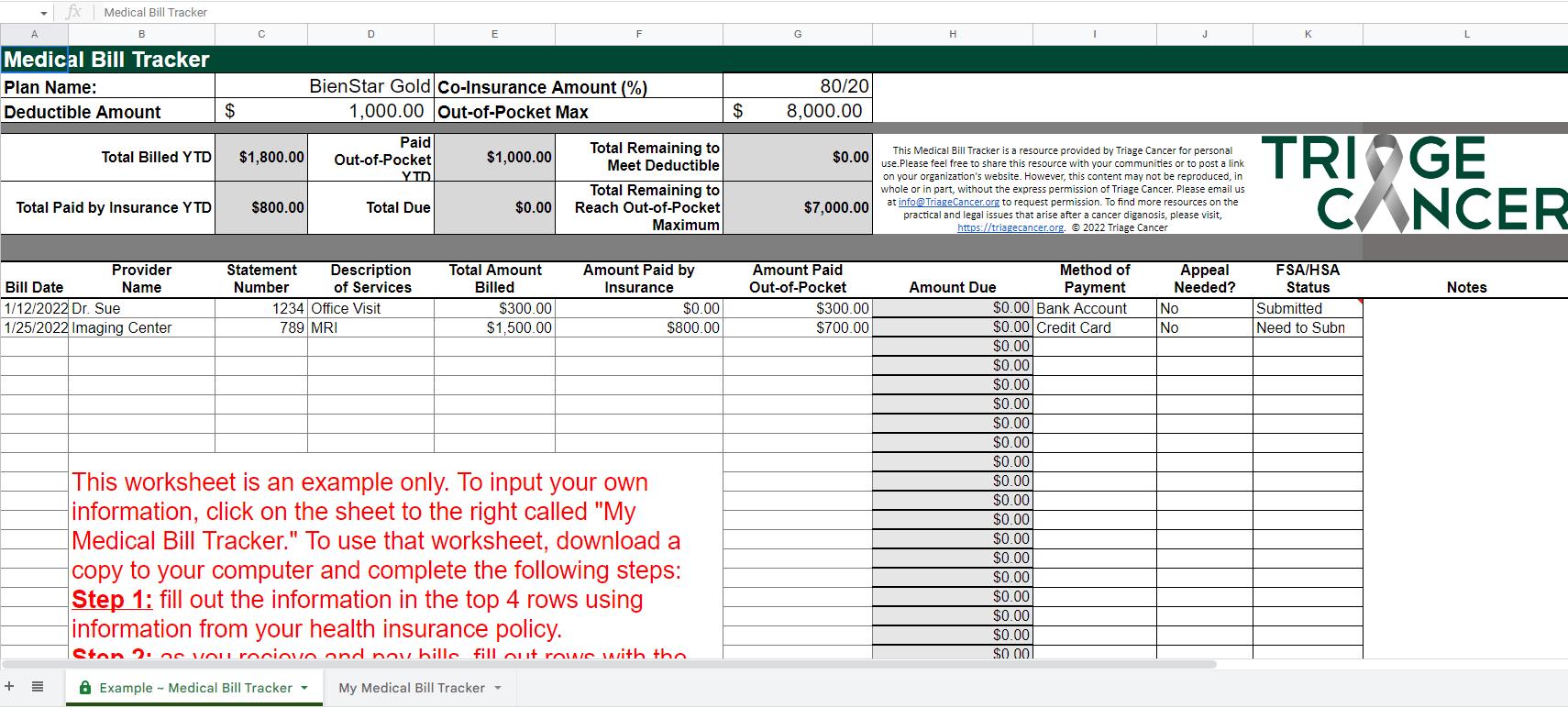Select the 'Deductible Amount' label cell
Viewport: 1568px width, 708px height.
108,111
